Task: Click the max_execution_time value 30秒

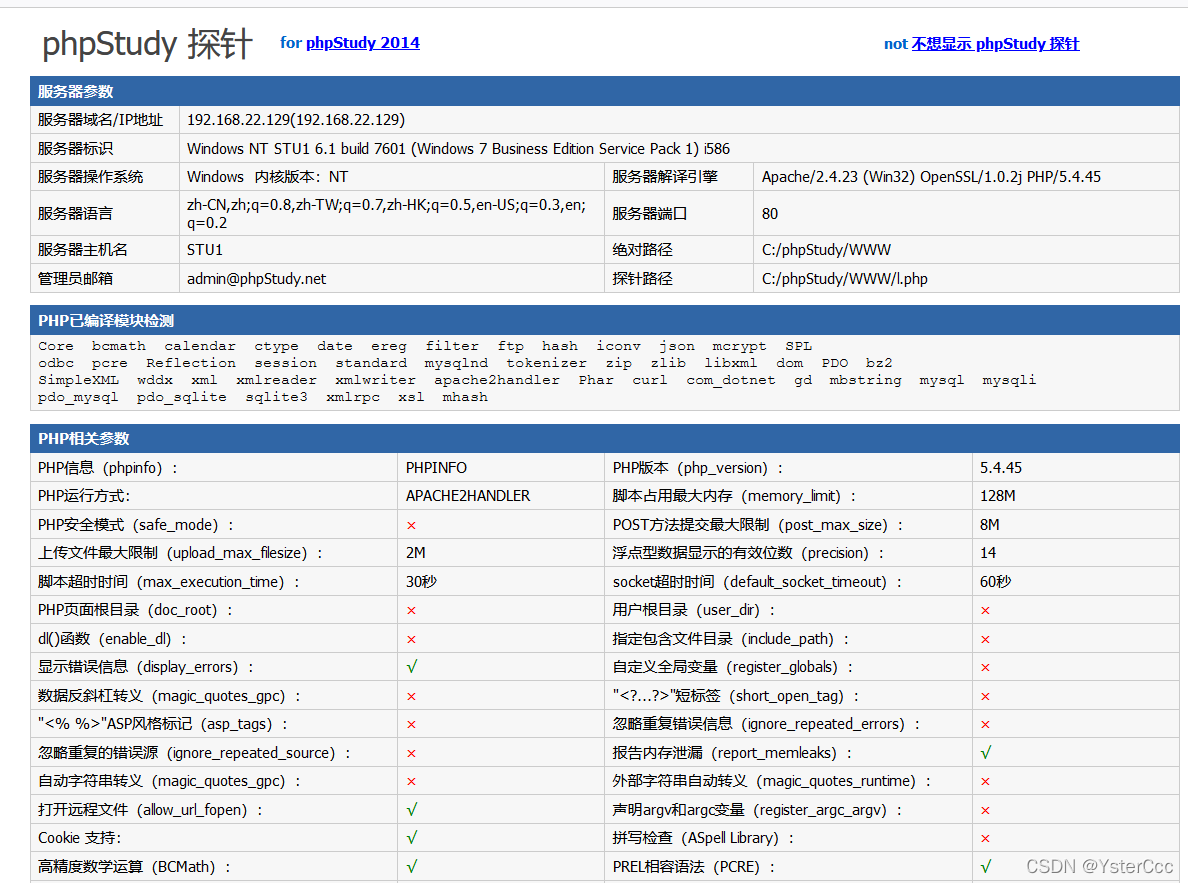Action: coord(420,581)
